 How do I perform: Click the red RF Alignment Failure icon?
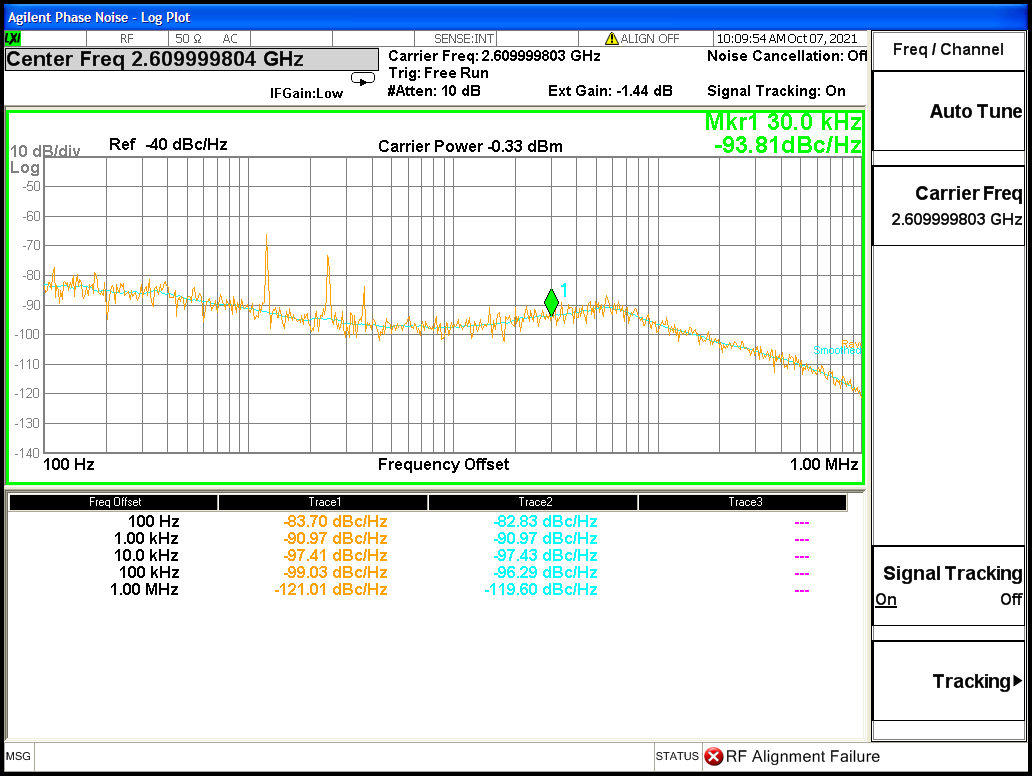pos(713,756)
